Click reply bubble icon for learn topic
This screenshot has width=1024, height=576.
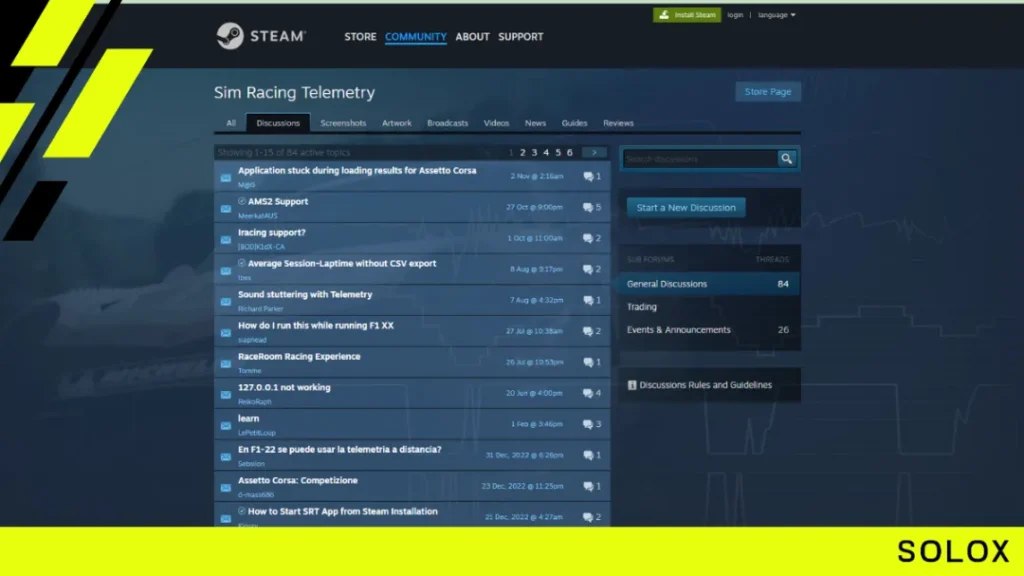[588, 424]
